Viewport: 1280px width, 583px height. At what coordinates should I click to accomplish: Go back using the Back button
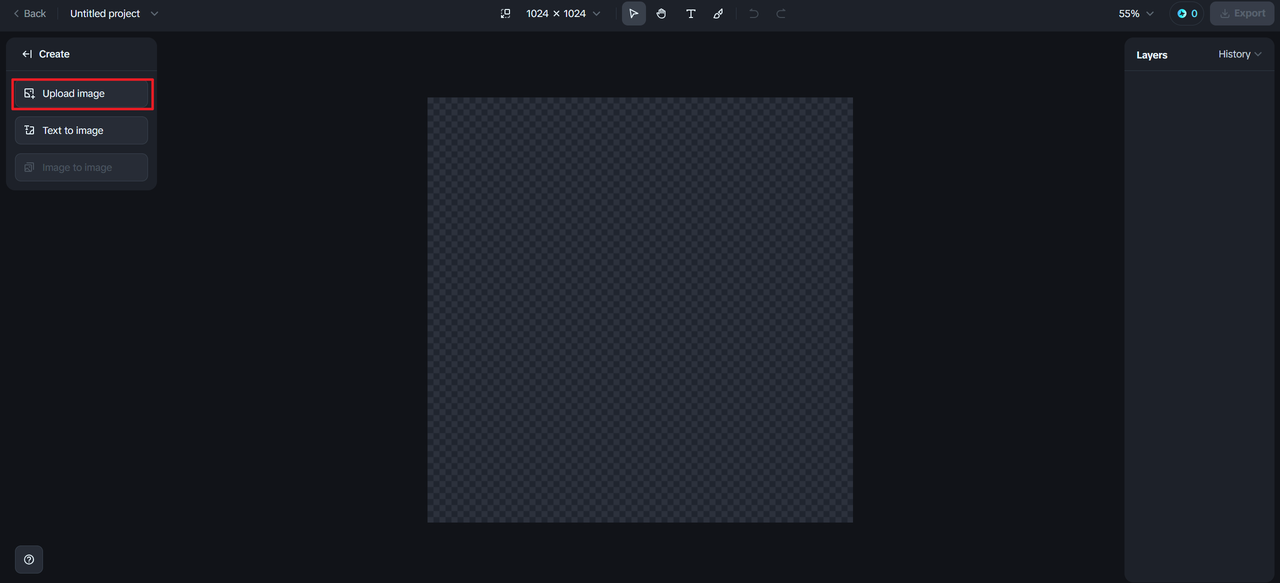click(29, 14)
